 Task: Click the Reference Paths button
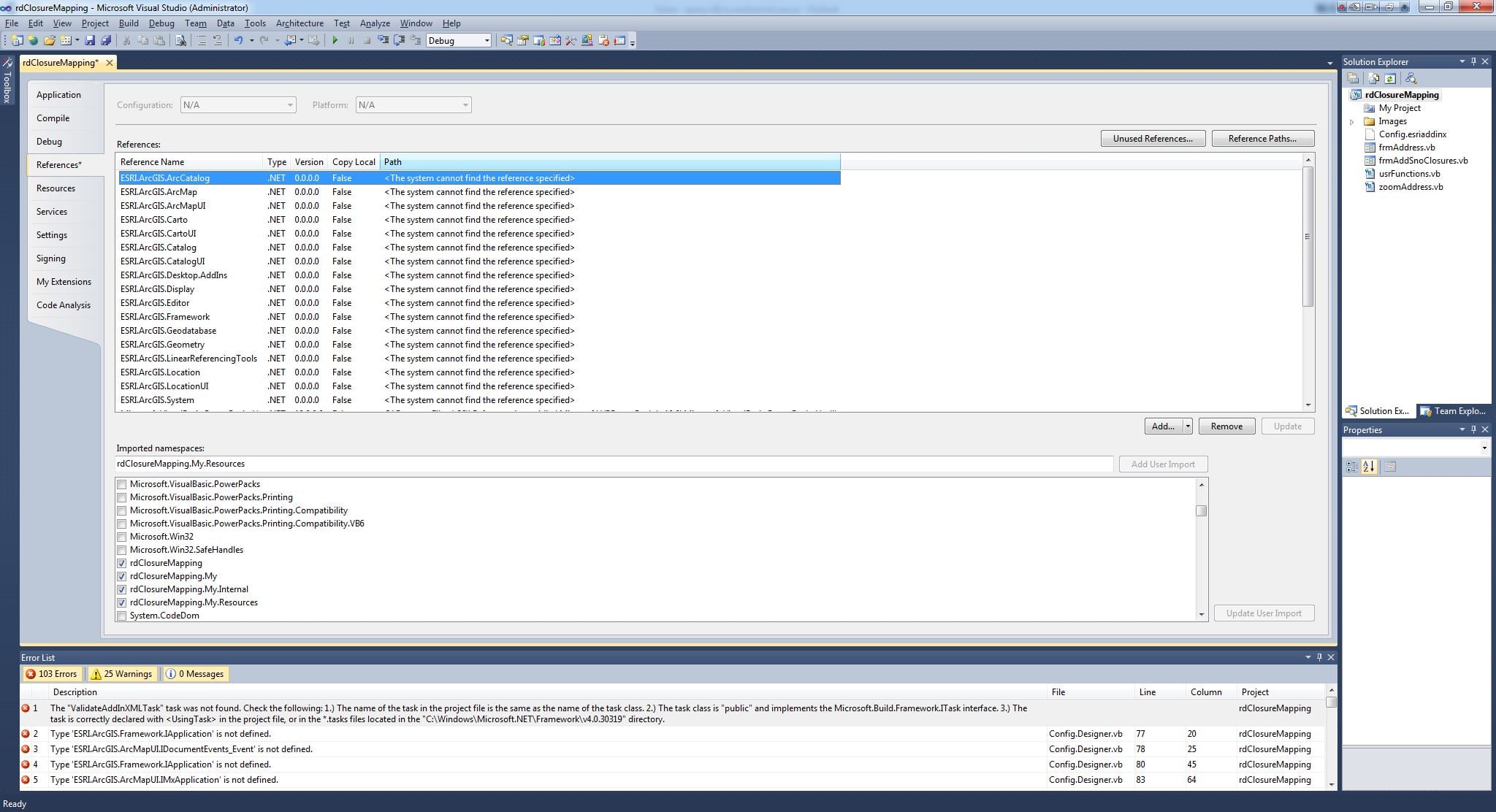tap(1262, 139)
